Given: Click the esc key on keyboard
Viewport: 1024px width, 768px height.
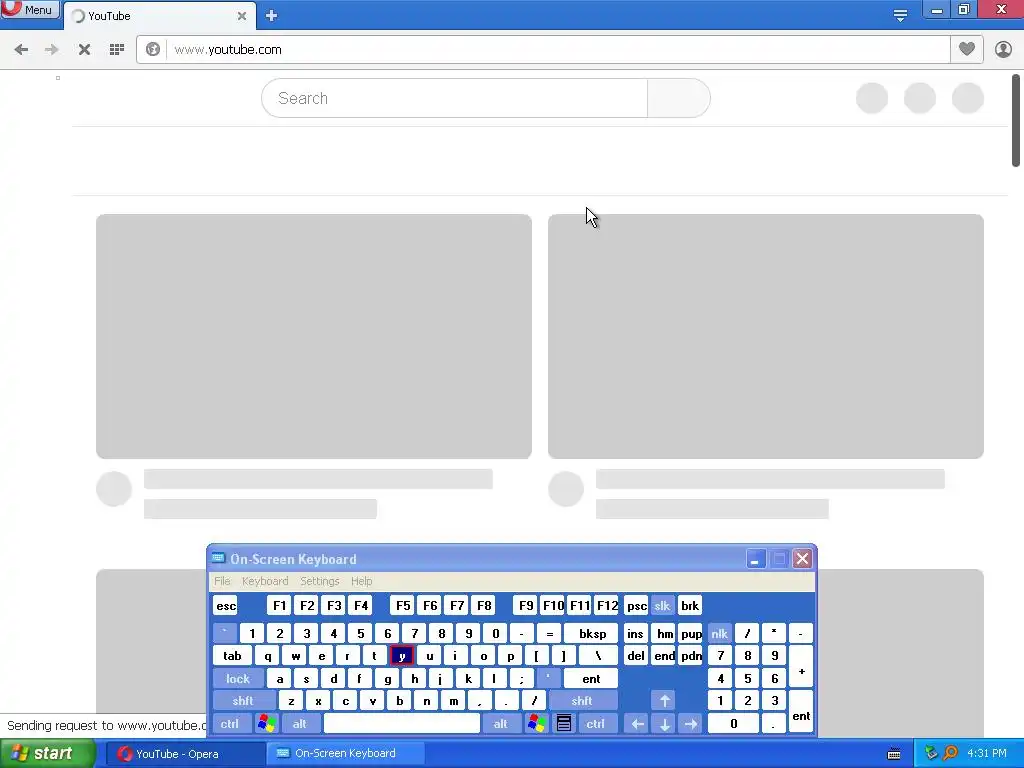Looking at the screenshot, I should (x=226, y=605).
